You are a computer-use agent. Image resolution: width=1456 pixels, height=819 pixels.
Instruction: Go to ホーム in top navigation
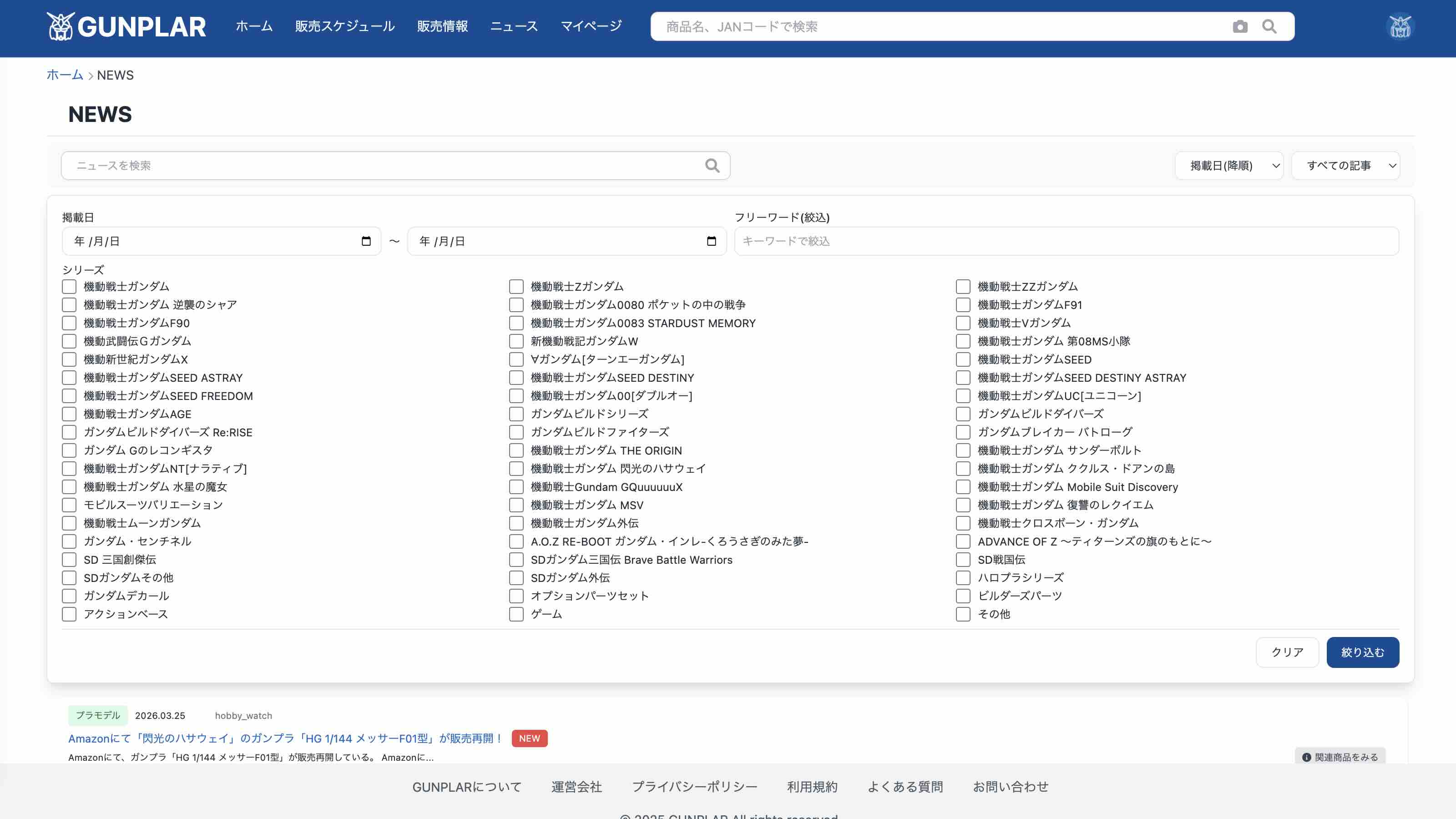(x=254, y=26)
